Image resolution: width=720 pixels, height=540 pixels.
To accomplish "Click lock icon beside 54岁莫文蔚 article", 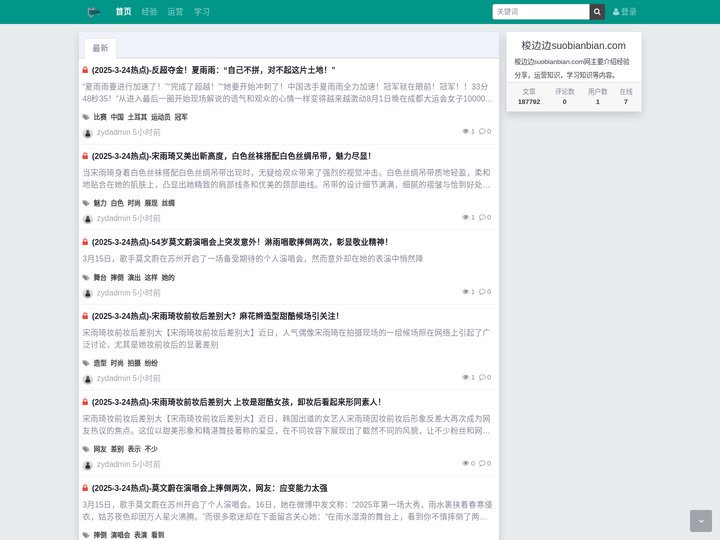I will 85,242.
